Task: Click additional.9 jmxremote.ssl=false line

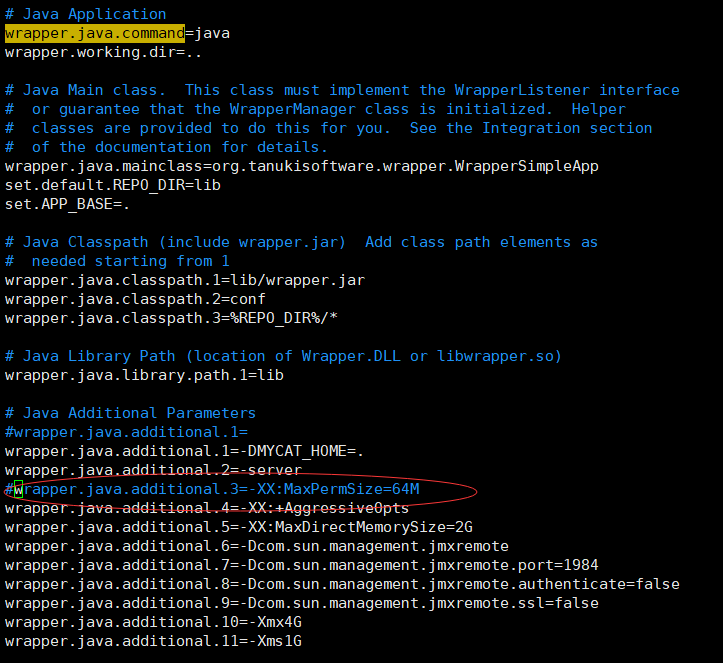Action: point(302,603)
